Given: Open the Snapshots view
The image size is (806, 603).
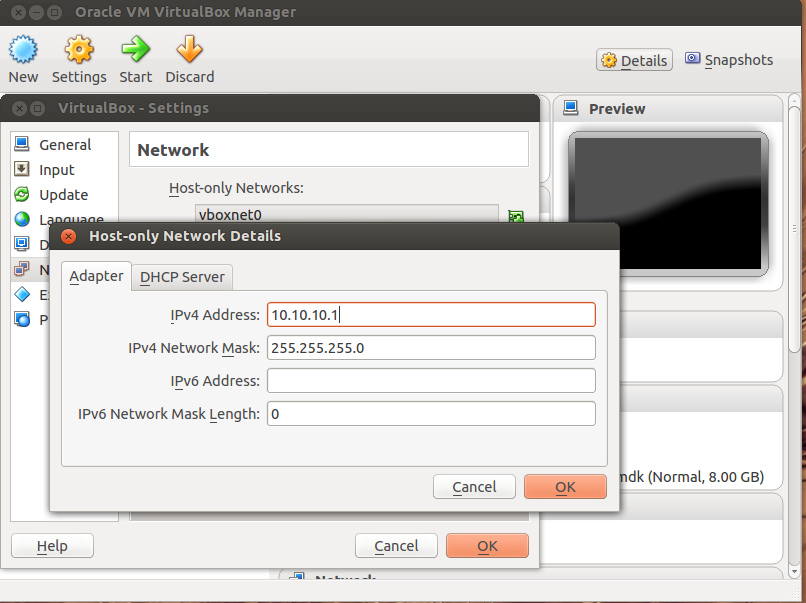Looking at the screenshot, I should tap(729, 60).
